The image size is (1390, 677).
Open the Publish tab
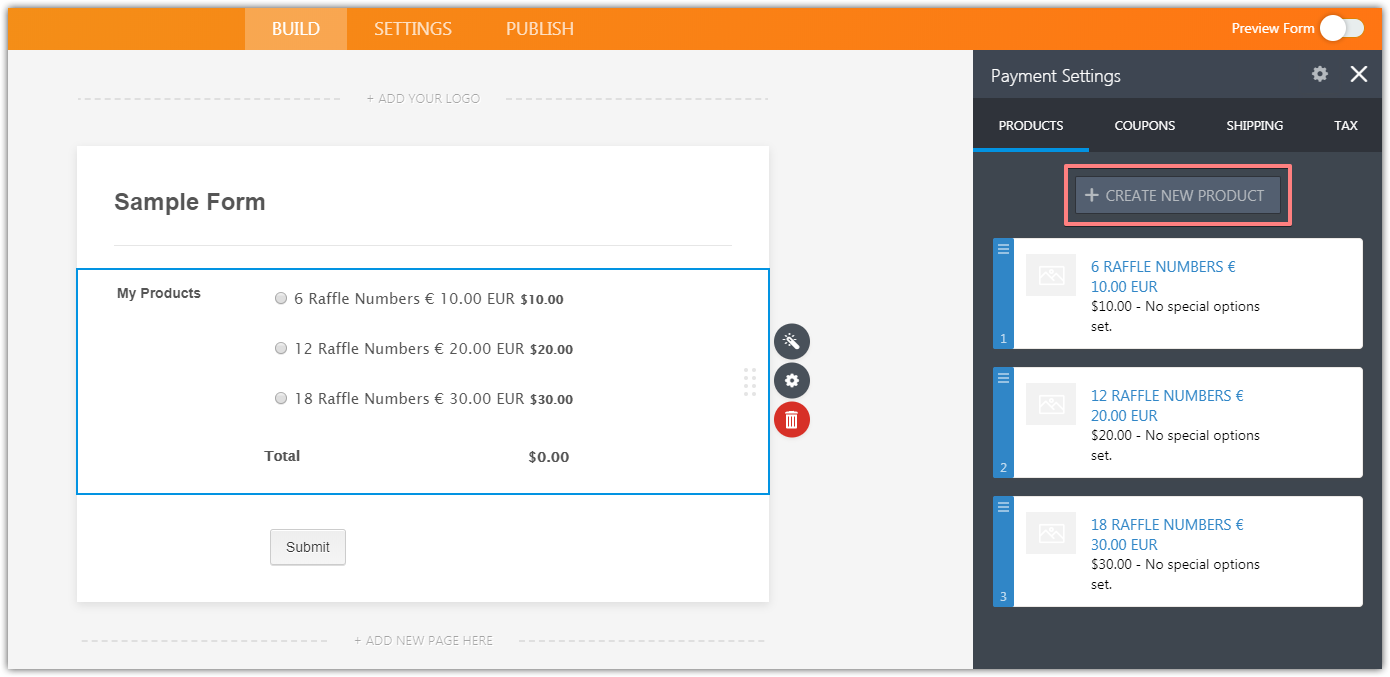pyautogui.click(x=539, y=29)
